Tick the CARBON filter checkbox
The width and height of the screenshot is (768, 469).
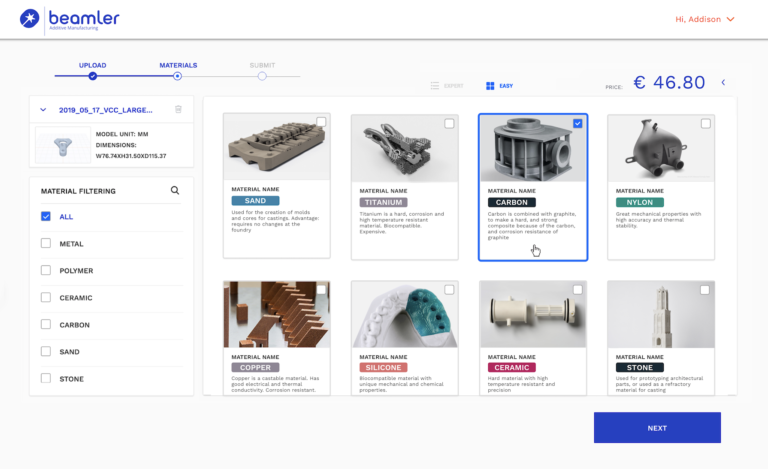coord(46,324)
